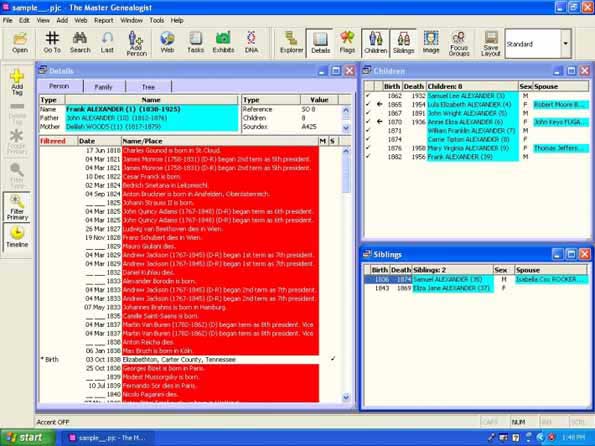Open the Tools menu

[156, 20]
